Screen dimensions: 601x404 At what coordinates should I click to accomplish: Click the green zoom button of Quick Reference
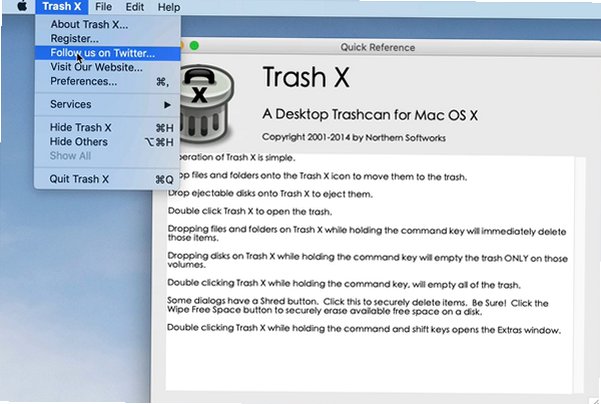tap(194, 46)
